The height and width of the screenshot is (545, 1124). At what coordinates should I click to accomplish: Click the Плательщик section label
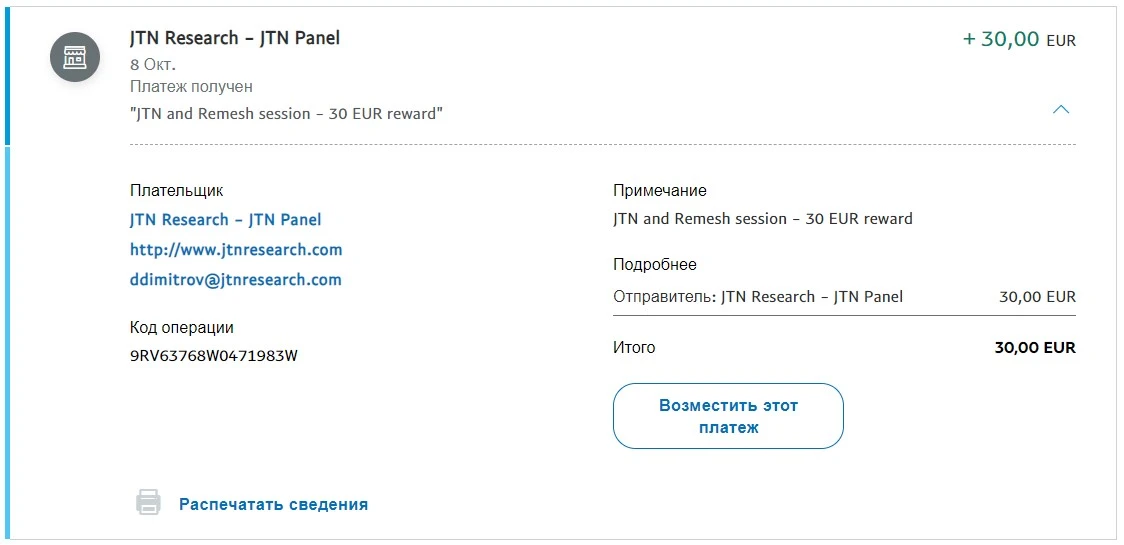(x=176, y=191)
